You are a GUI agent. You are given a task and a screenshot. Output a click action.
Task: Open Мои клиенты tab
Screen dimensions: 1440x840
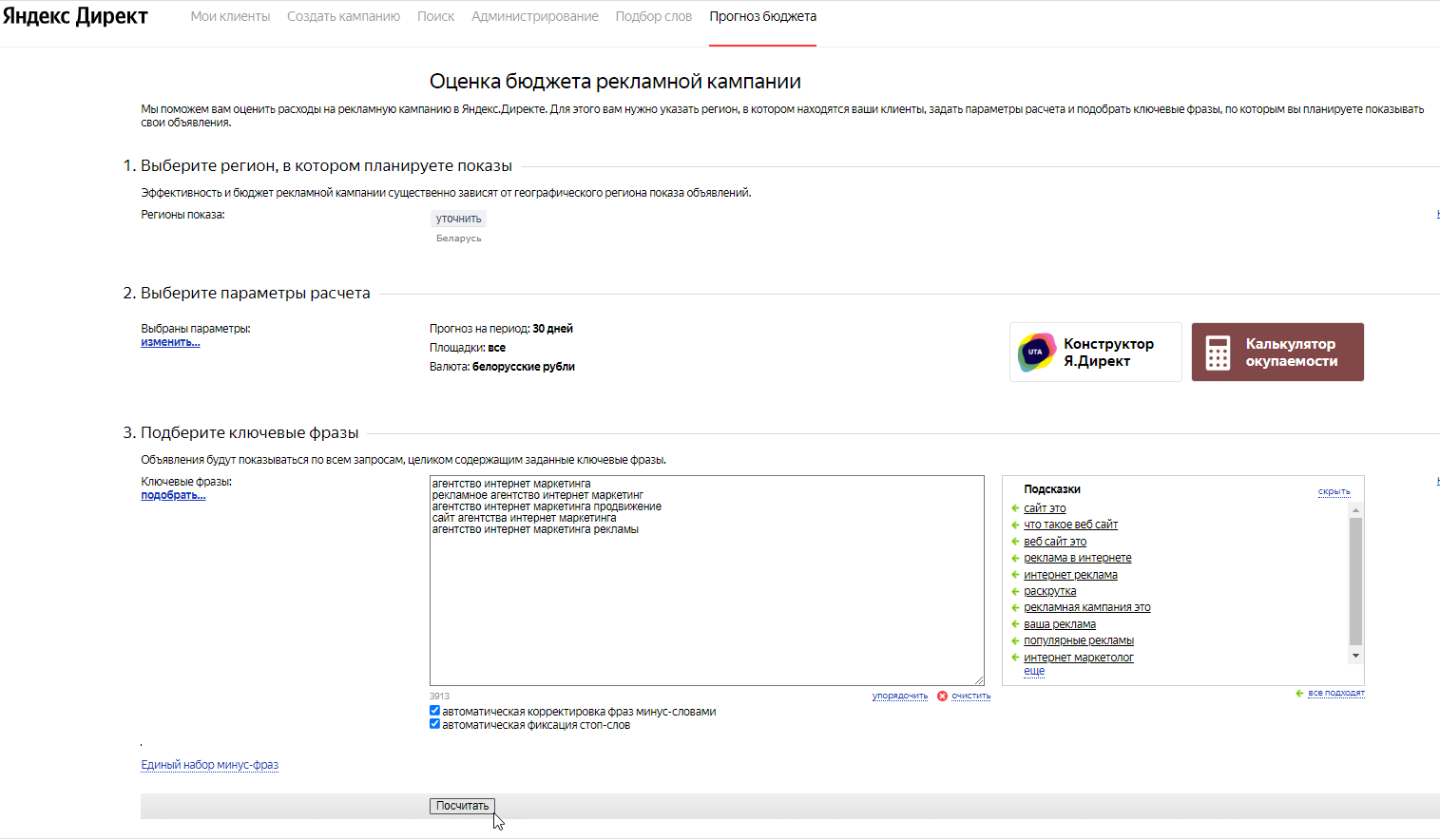point(230,16)
